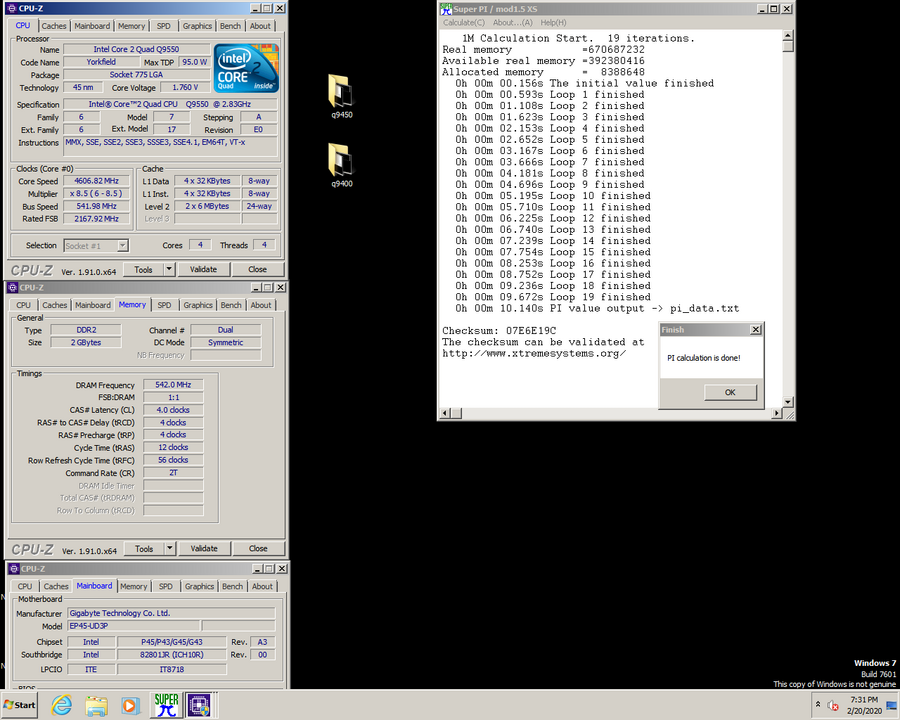Click the memory Size value 2 GBytes
This screenshot has width=900, height=720.
pyautogui.click(x=86, y=343)
